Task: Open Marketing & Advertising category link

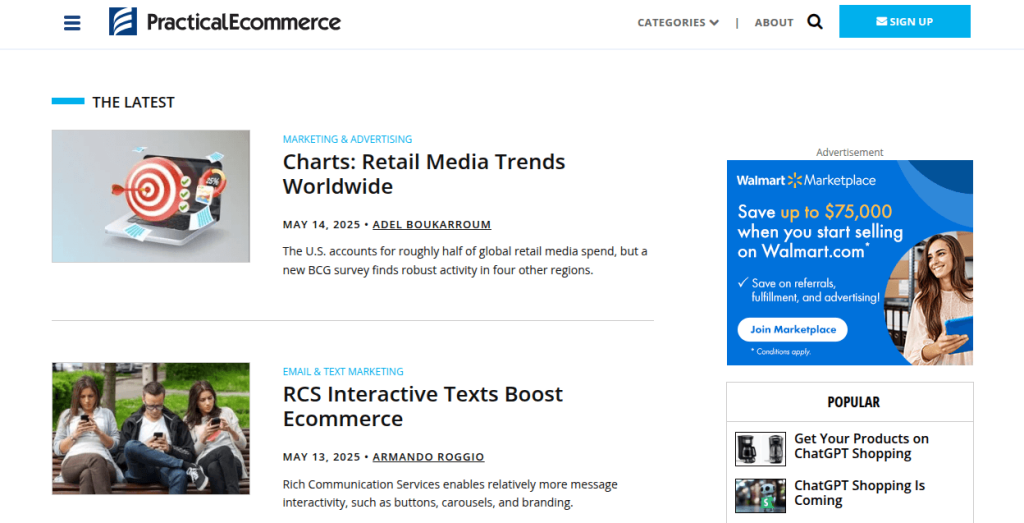Action: [347, 139]
